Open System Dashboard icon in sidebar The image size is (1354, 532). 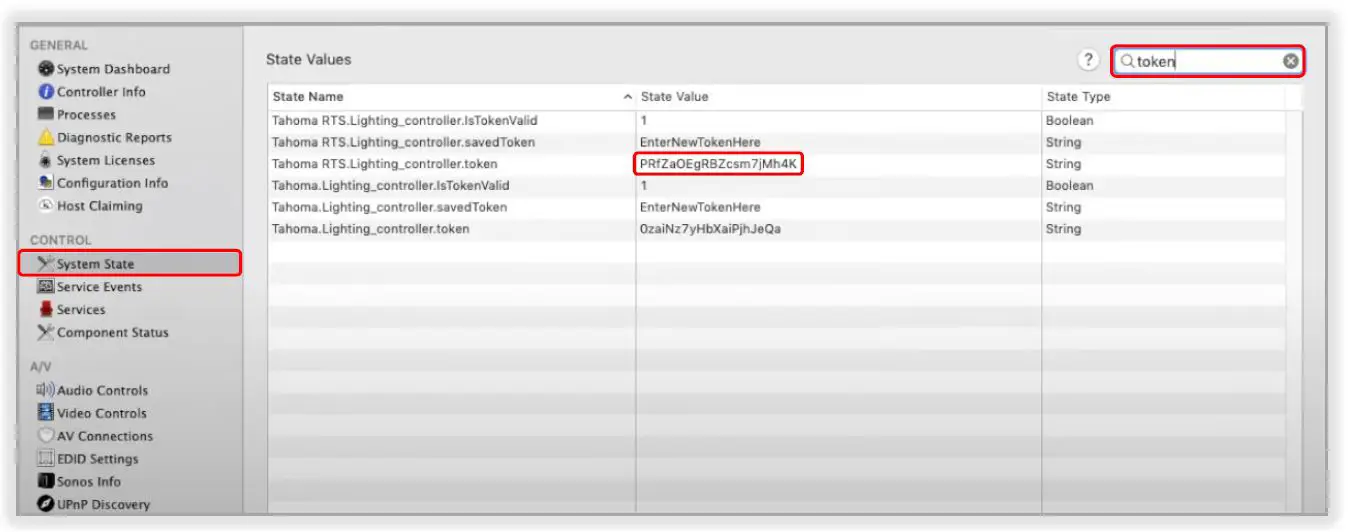[46, 69]
